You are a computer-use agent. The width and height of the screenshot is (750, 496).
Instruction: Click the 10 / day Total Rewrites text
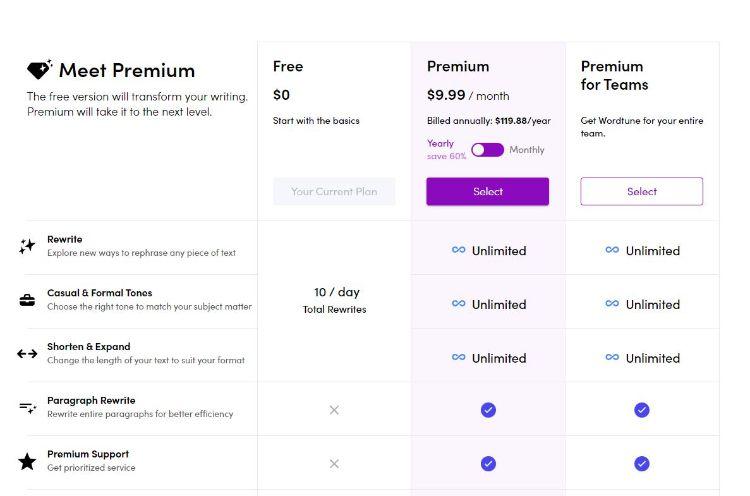pyautogui.click(x=334, y=300)
